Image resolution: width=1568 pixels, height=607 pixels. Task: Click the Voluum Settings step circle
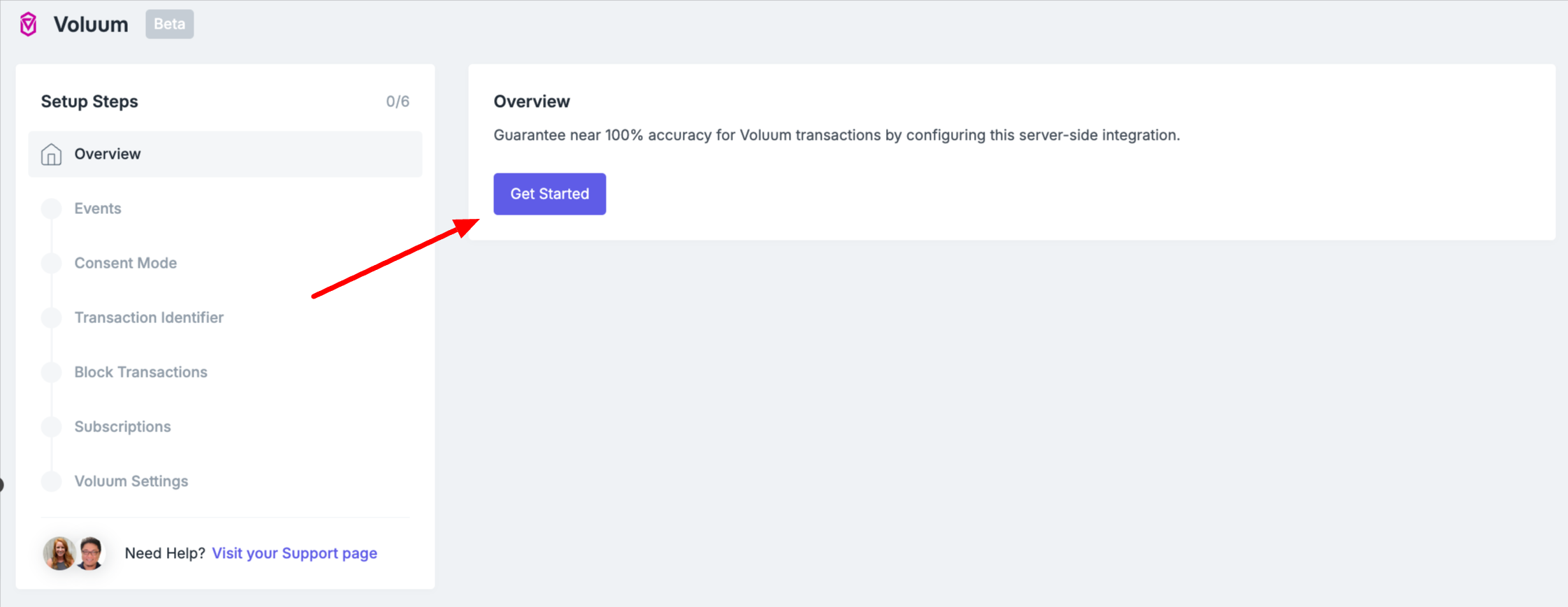[x=51, y=480]
